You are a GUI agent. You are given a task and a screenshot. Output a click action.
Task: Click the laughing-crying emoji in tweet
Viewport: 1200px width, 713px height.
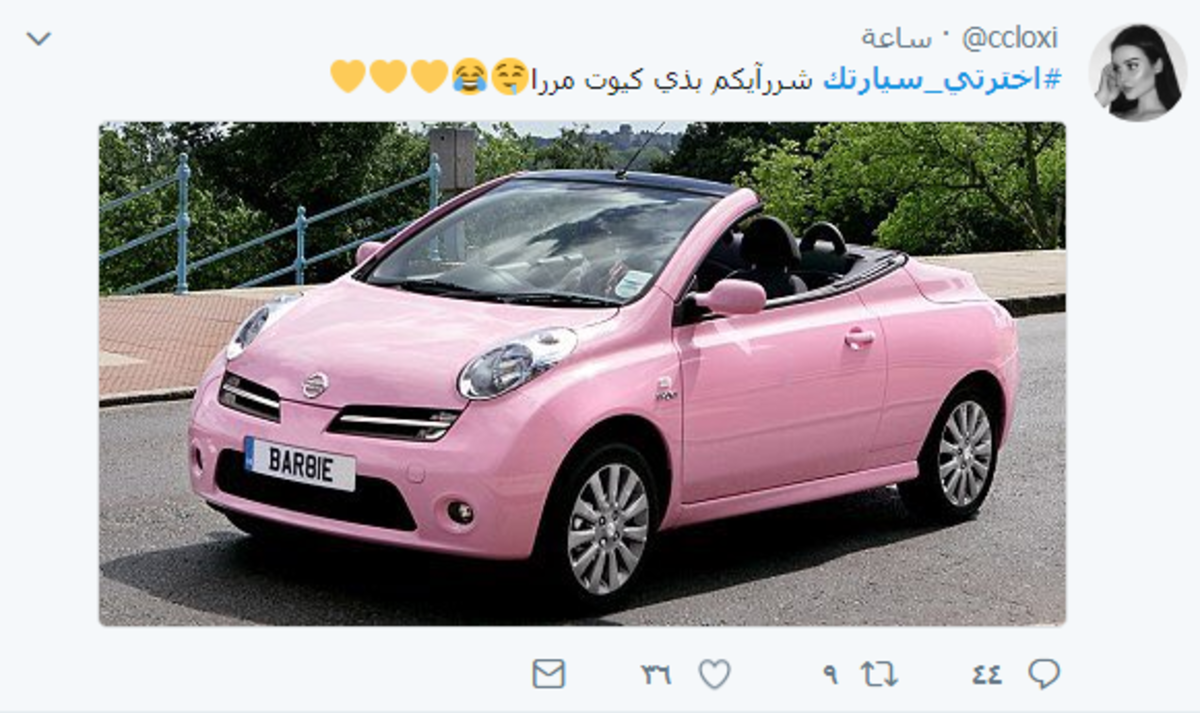[470, 76]
